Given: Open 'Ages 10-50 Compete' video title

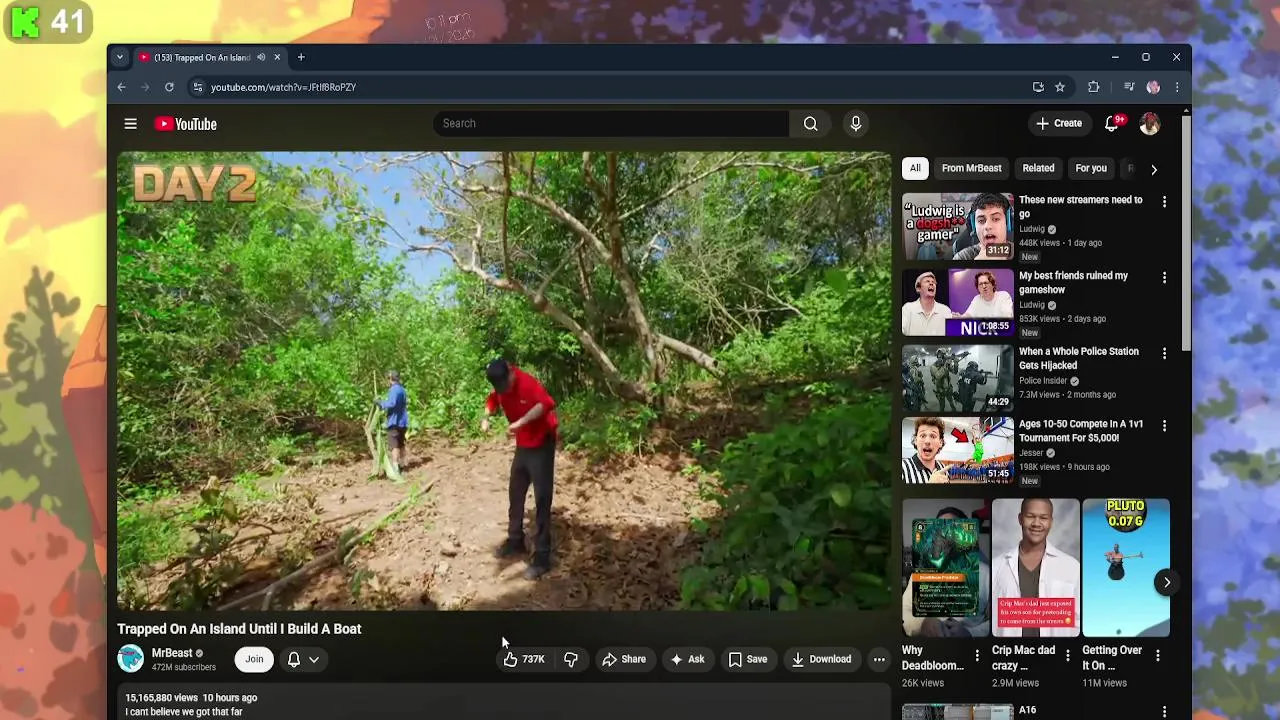Looking at the screenshot, I should click(x=1081, y=430).
